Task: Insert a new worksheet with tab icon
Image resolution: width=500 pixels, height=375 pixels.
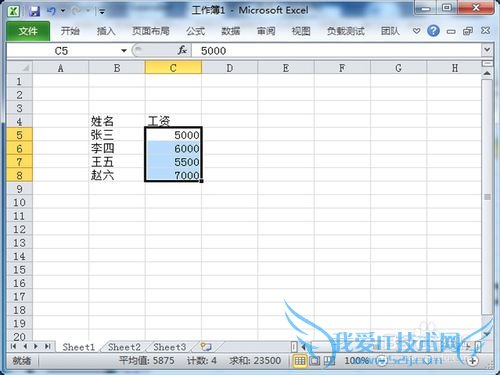Action: click(x=206, y=347)
